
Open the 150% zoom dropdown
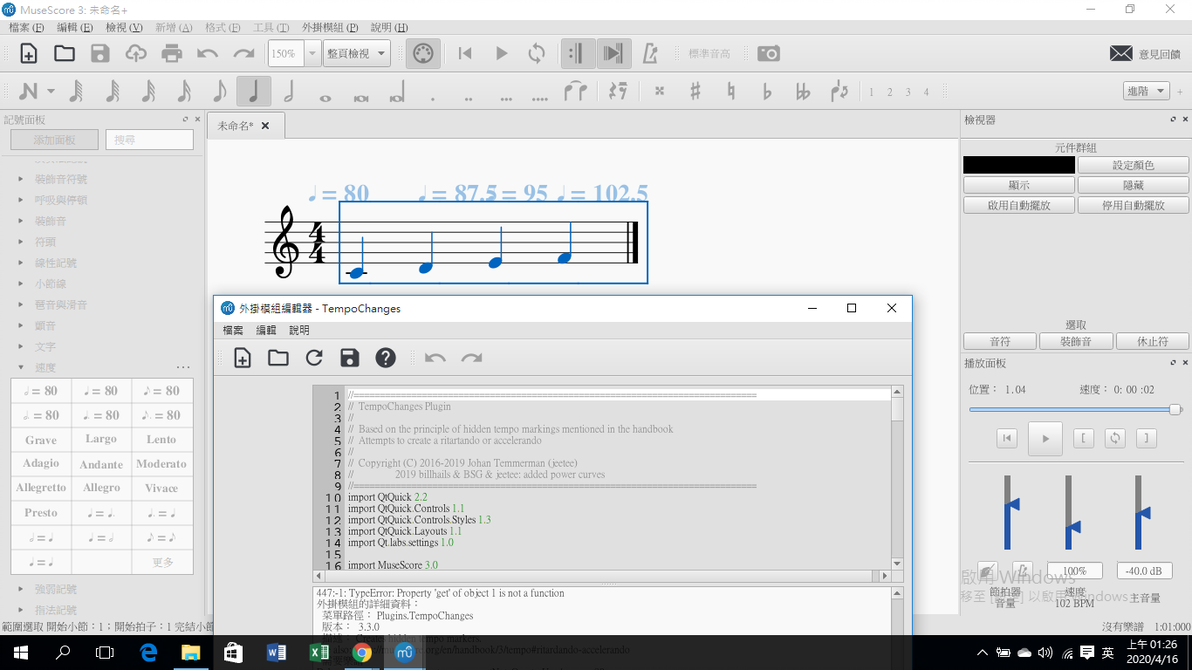coord(312,54)
